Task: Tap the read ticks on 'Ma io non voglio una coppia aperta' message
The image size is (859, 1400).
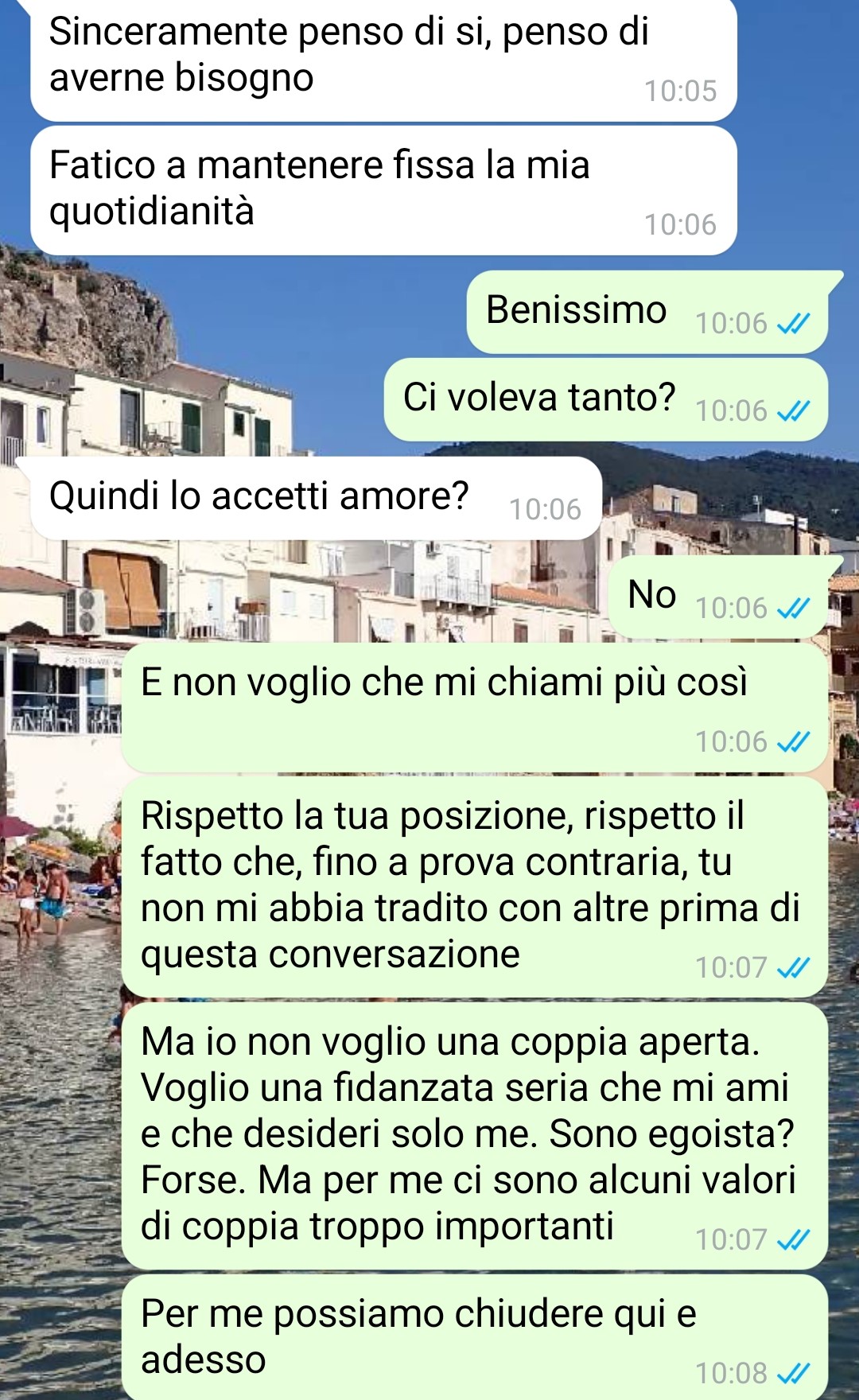Action: pos(793,1240)
